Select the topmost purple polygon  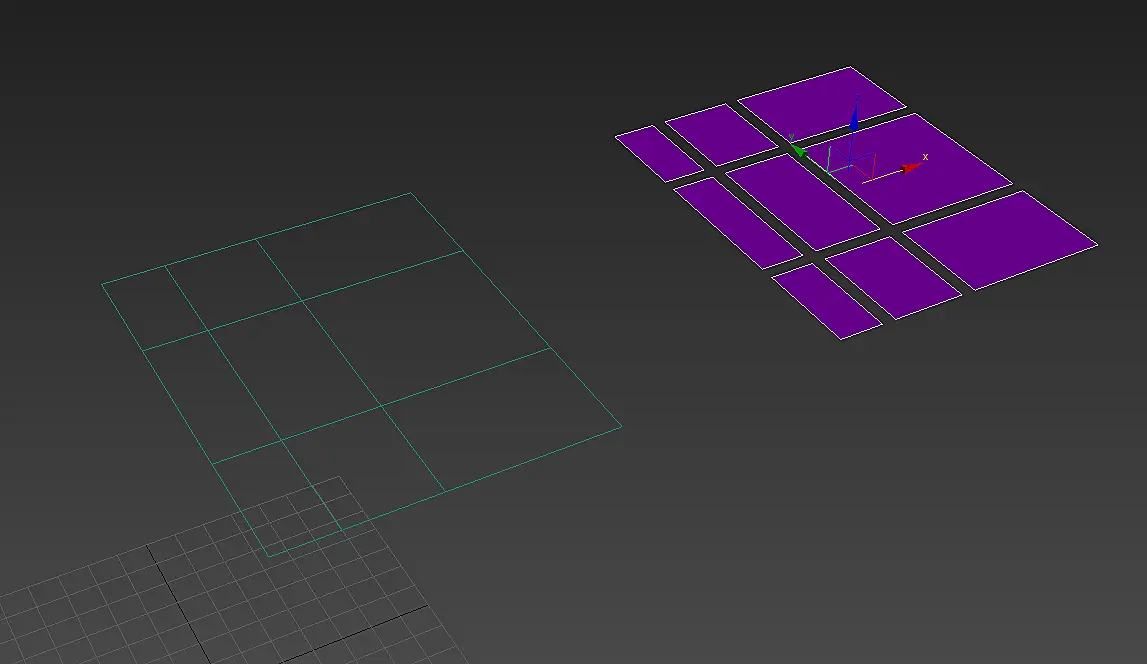(x=821, y=102)
